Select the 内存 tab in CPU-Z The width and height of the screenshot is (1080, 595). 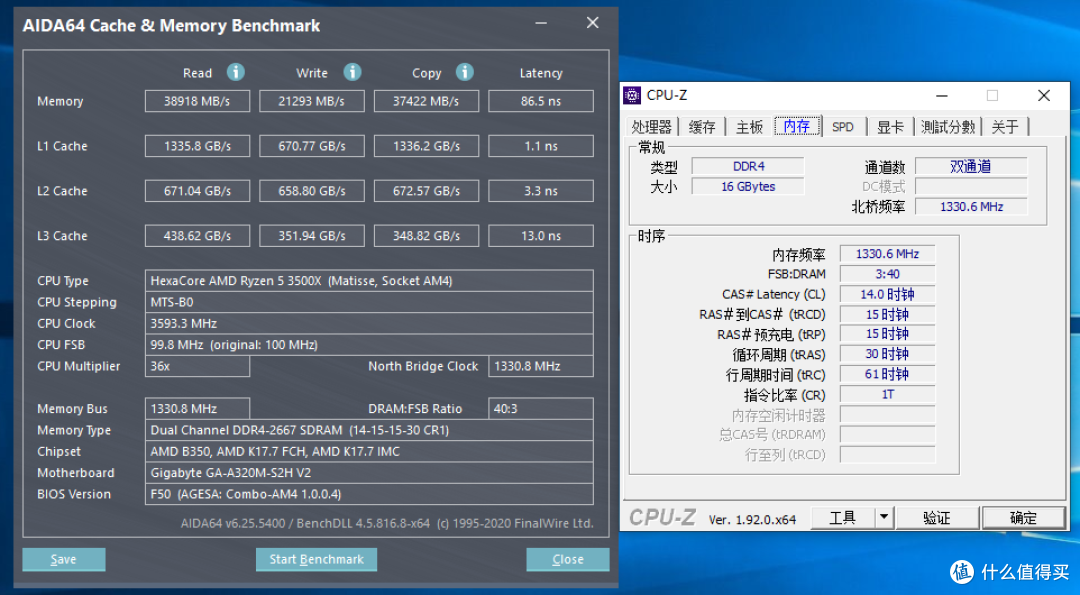[797, 126]
